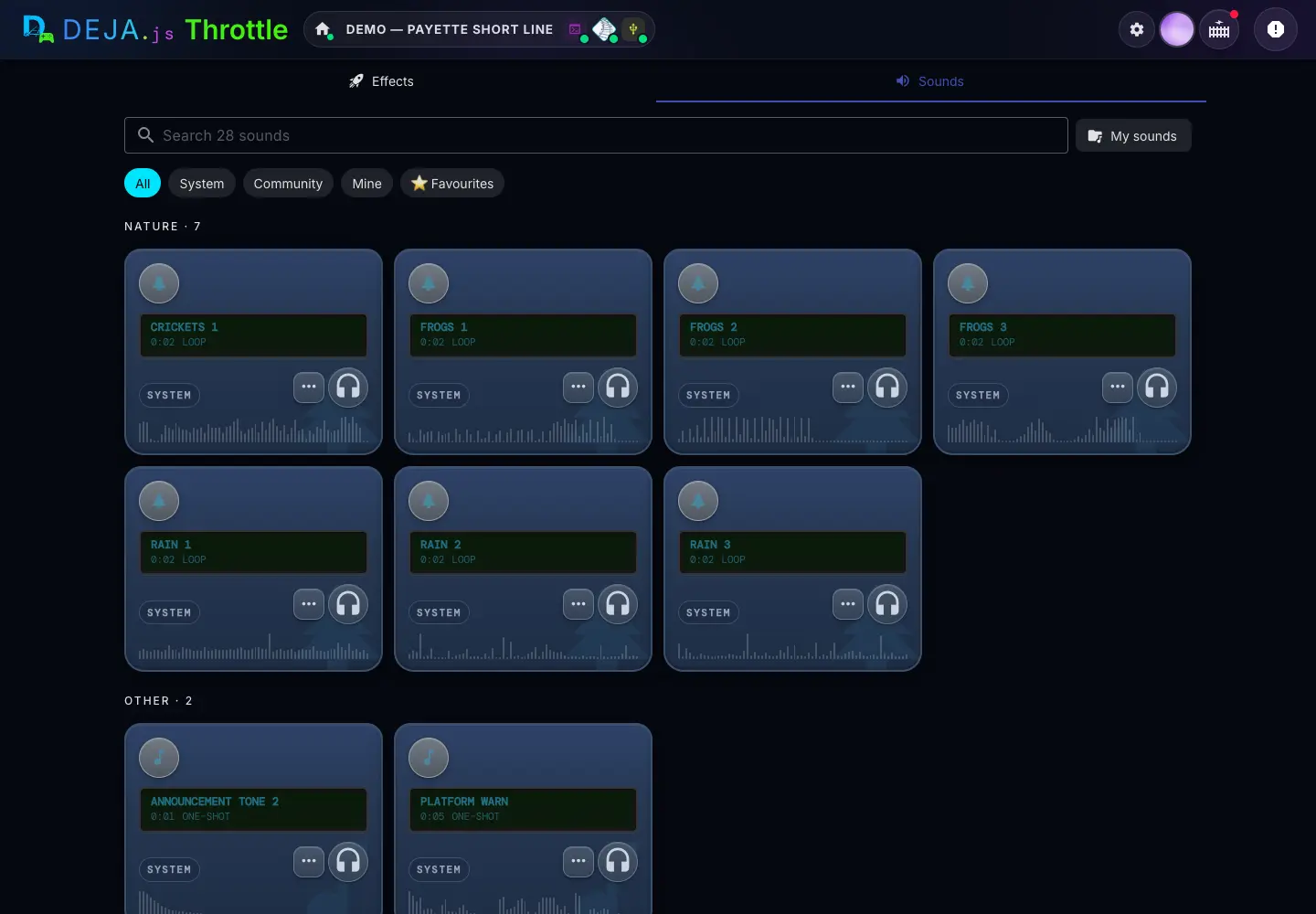Switch to the Effects tab
Viewport: 1316px width, 914px height.
point(381,81)
